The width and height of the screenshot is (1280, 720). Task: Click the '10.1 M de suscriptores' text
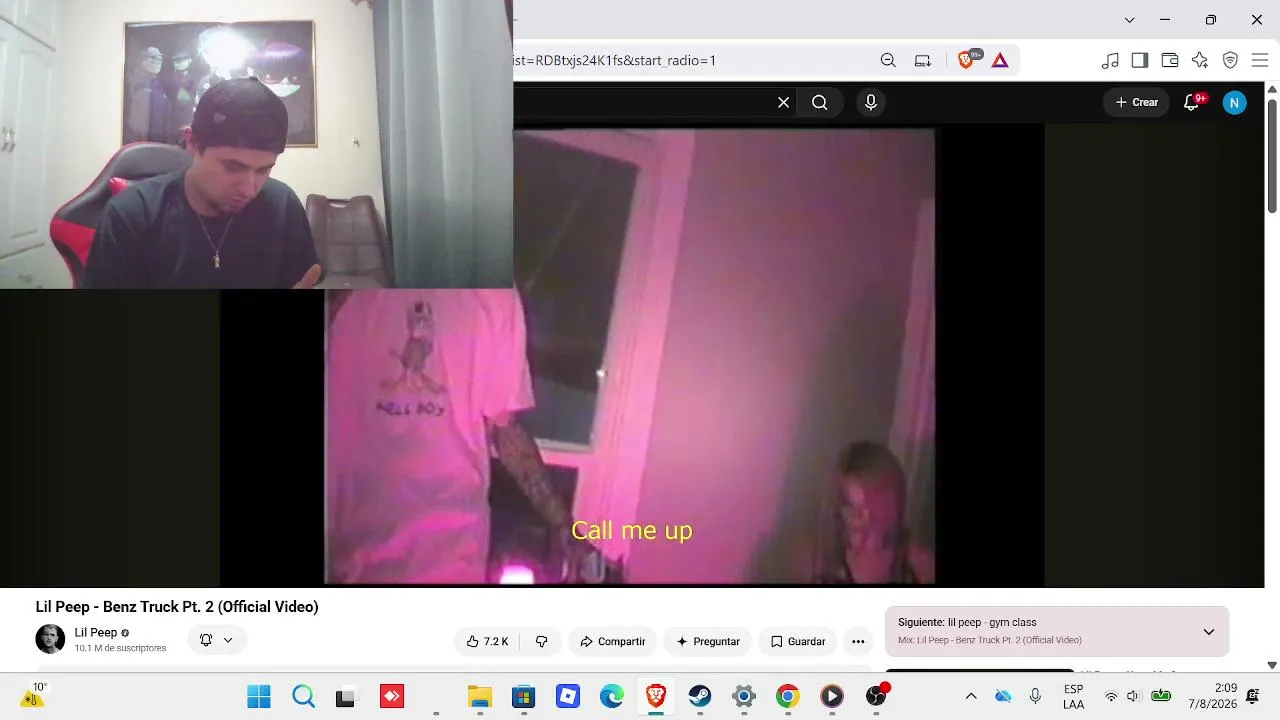tap(120, 648)
